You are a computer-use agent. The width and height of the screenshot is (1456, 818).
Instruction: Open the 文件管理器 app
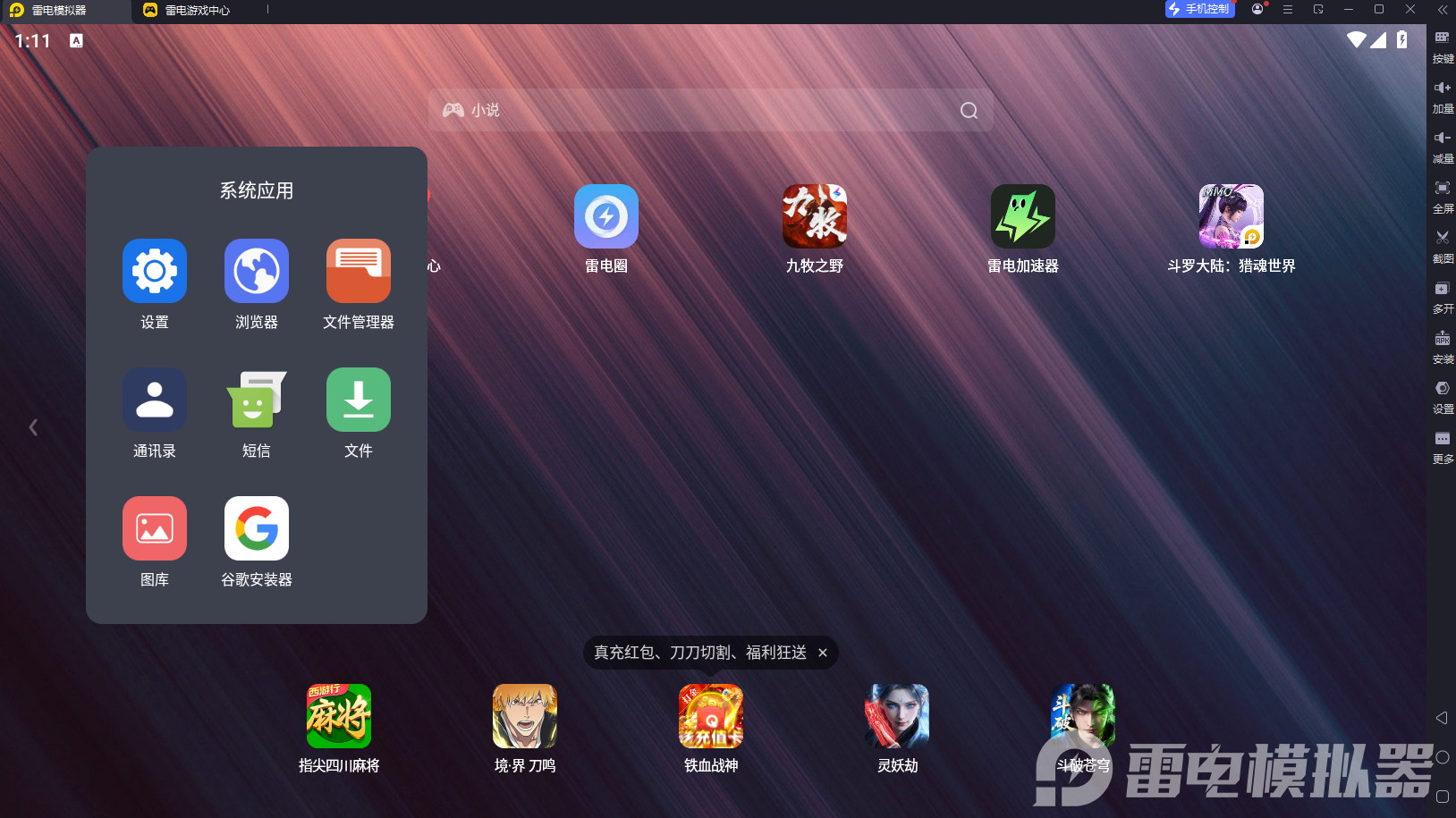click(359, 271)
